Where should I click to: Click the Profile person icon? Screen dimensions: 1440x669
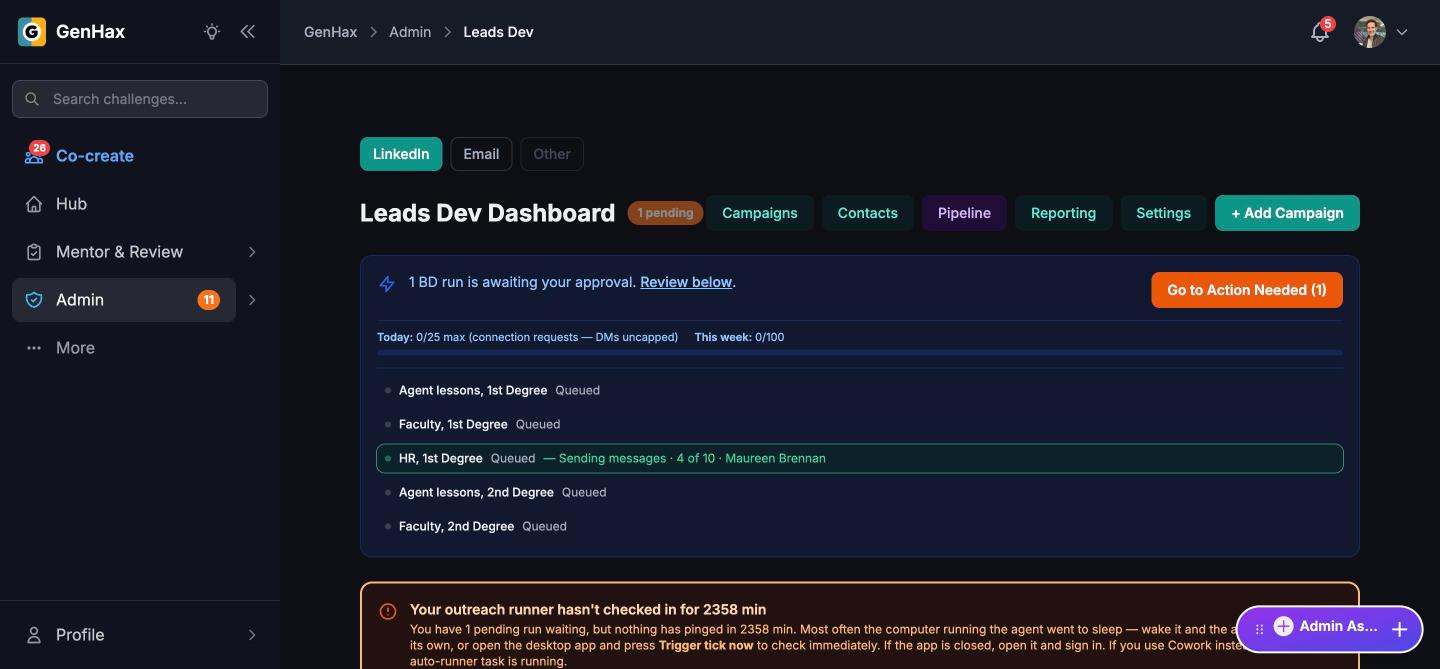34,635
